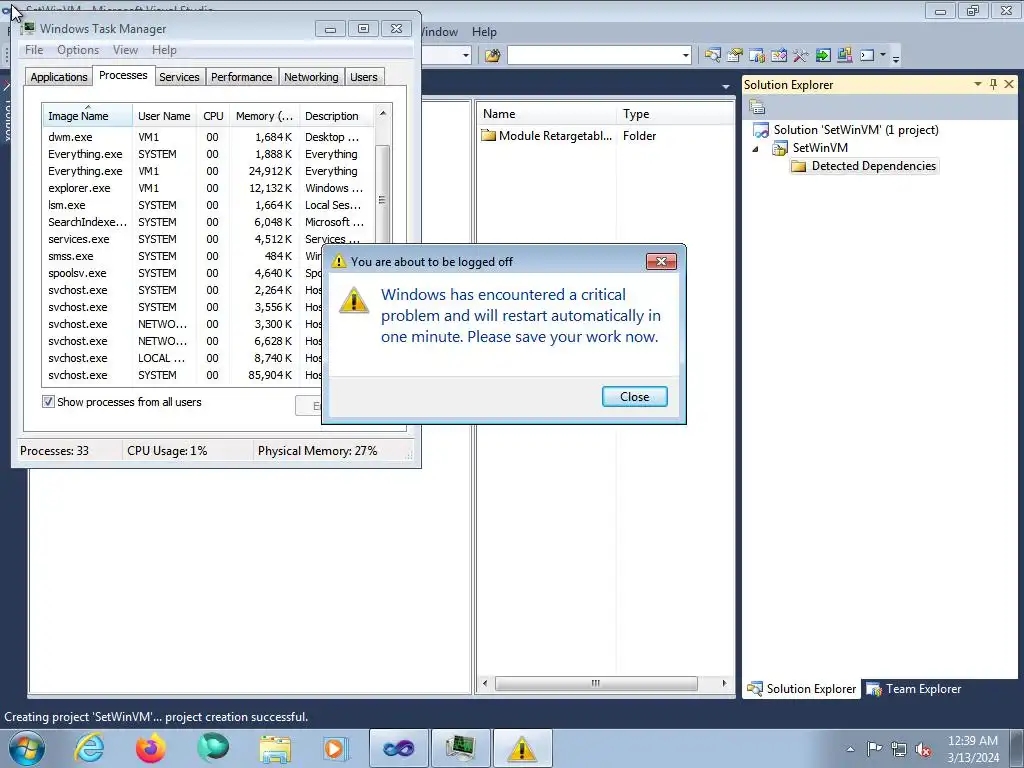Open the Task Manager Options menu

[x=78, y=50]
